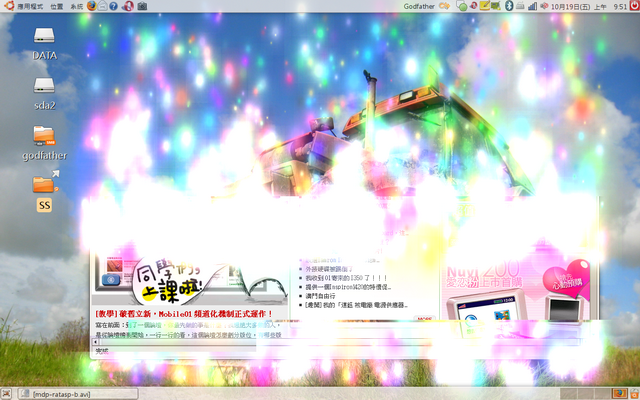Image resolution: width=640 pixels, height=400 pixels.
Task: Open the 我收到01寄來的1350了 forum link
Action: [x=346, y=278]
